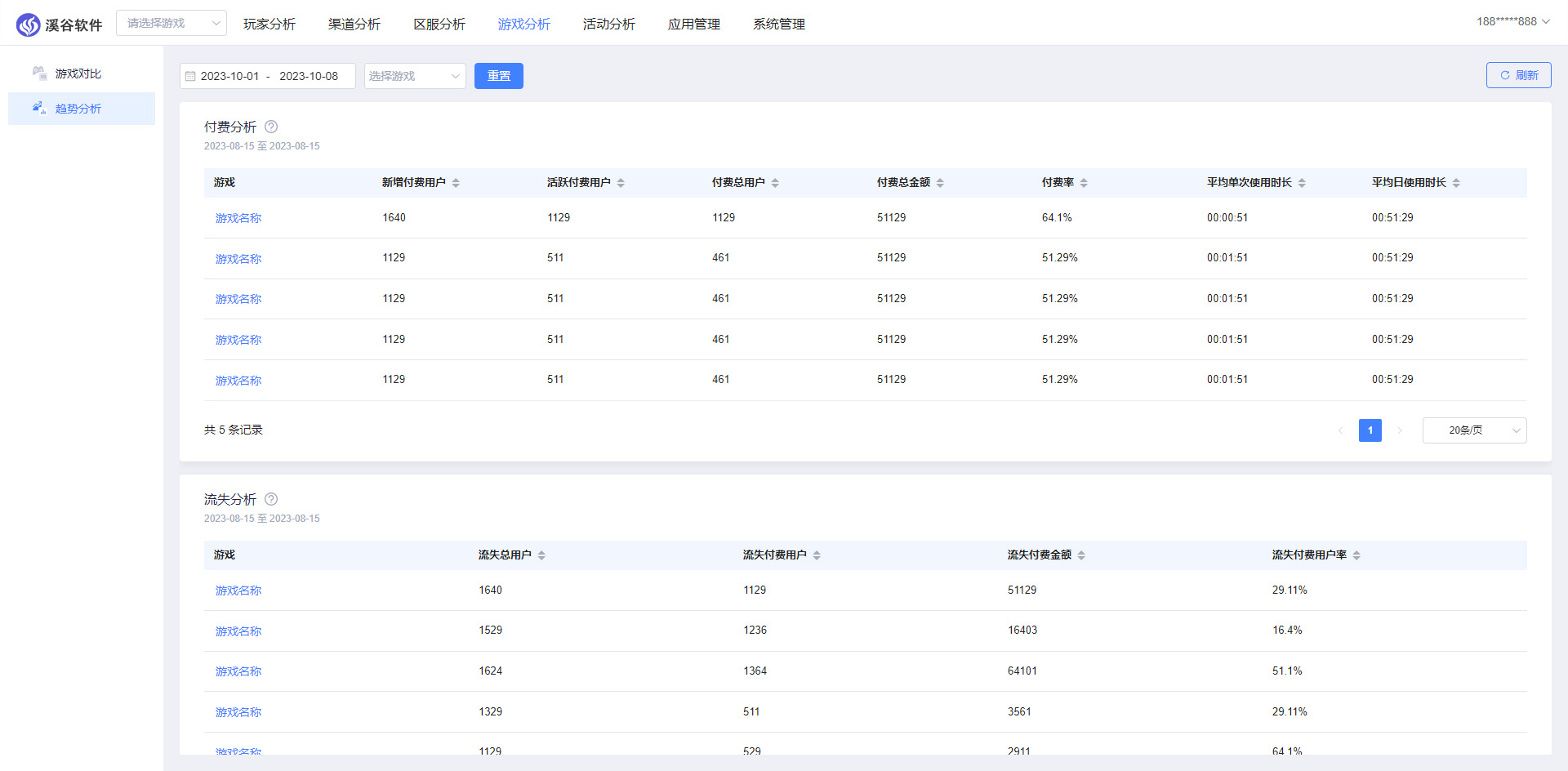The height and width of the screenshot is (771, 1568).
Task: Click 1364 churned paying users cell
Action: [x=755, y=671]
